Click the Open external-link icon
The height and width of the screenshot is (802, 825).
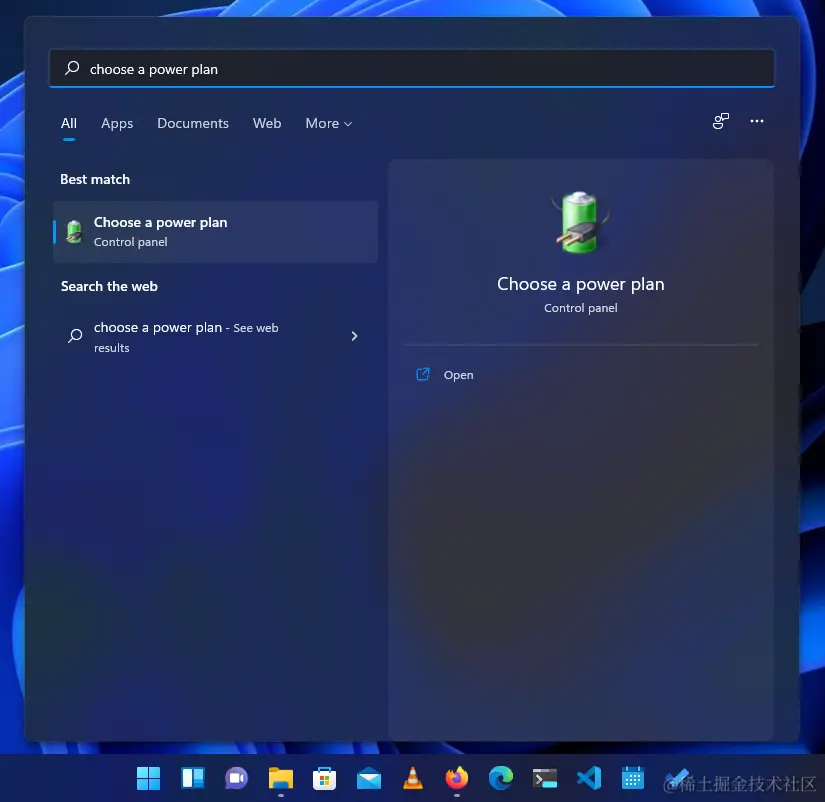tap(423, 374)
